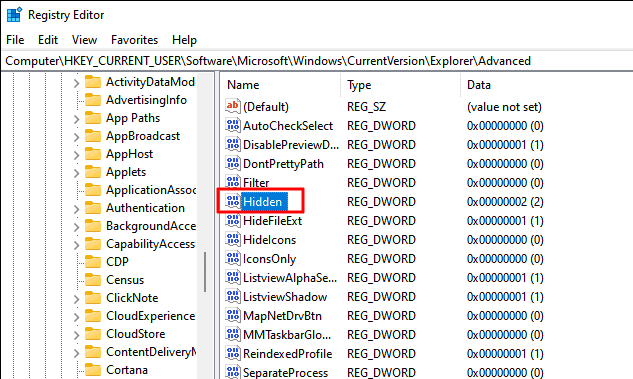Image resolution: width=633 pixels, height=379 pixels.
Task: Click the Registry Editor app icon in title bar
Action: click(x=14, y=15)
